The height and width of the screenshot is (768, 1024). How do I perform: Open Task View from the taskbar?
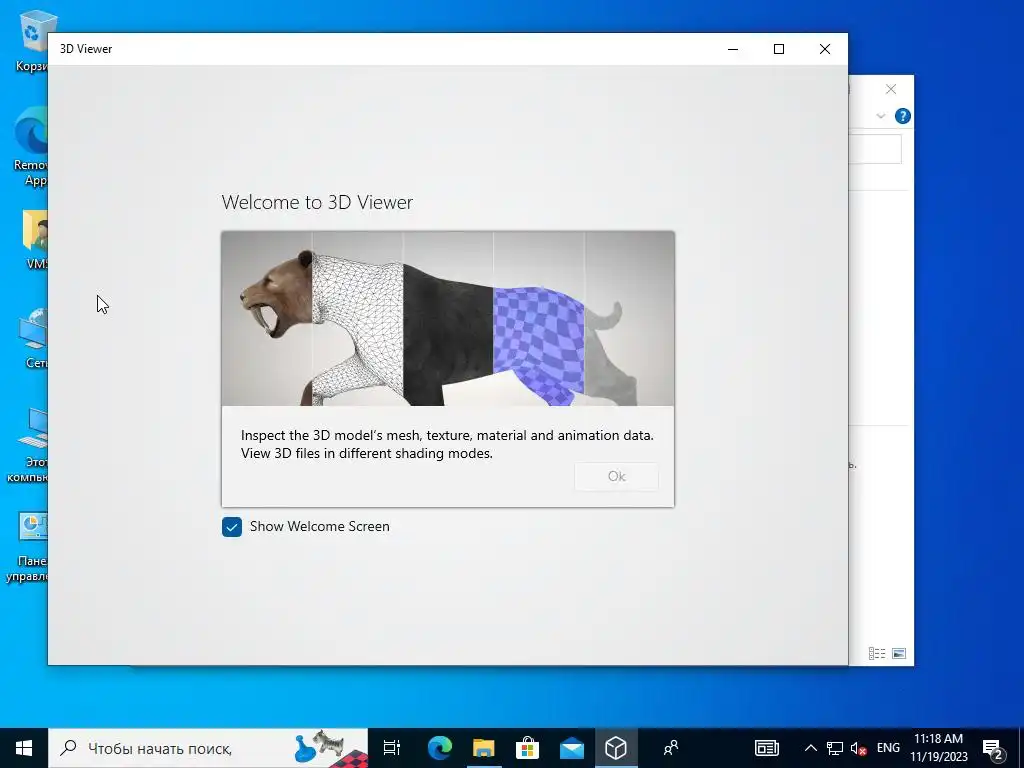pyautogui.click(x=392, y=748)
